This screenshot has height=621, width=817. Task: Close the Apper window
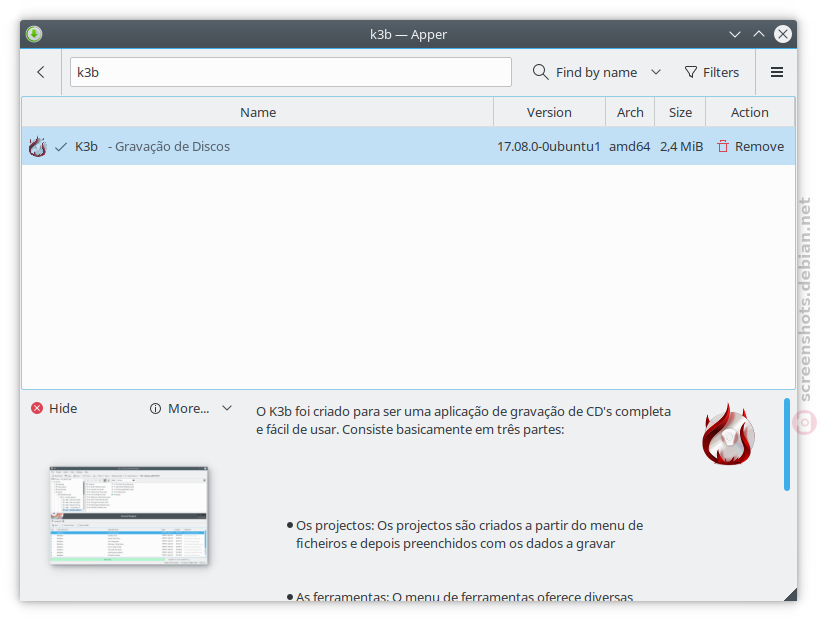tap(783, 34)
